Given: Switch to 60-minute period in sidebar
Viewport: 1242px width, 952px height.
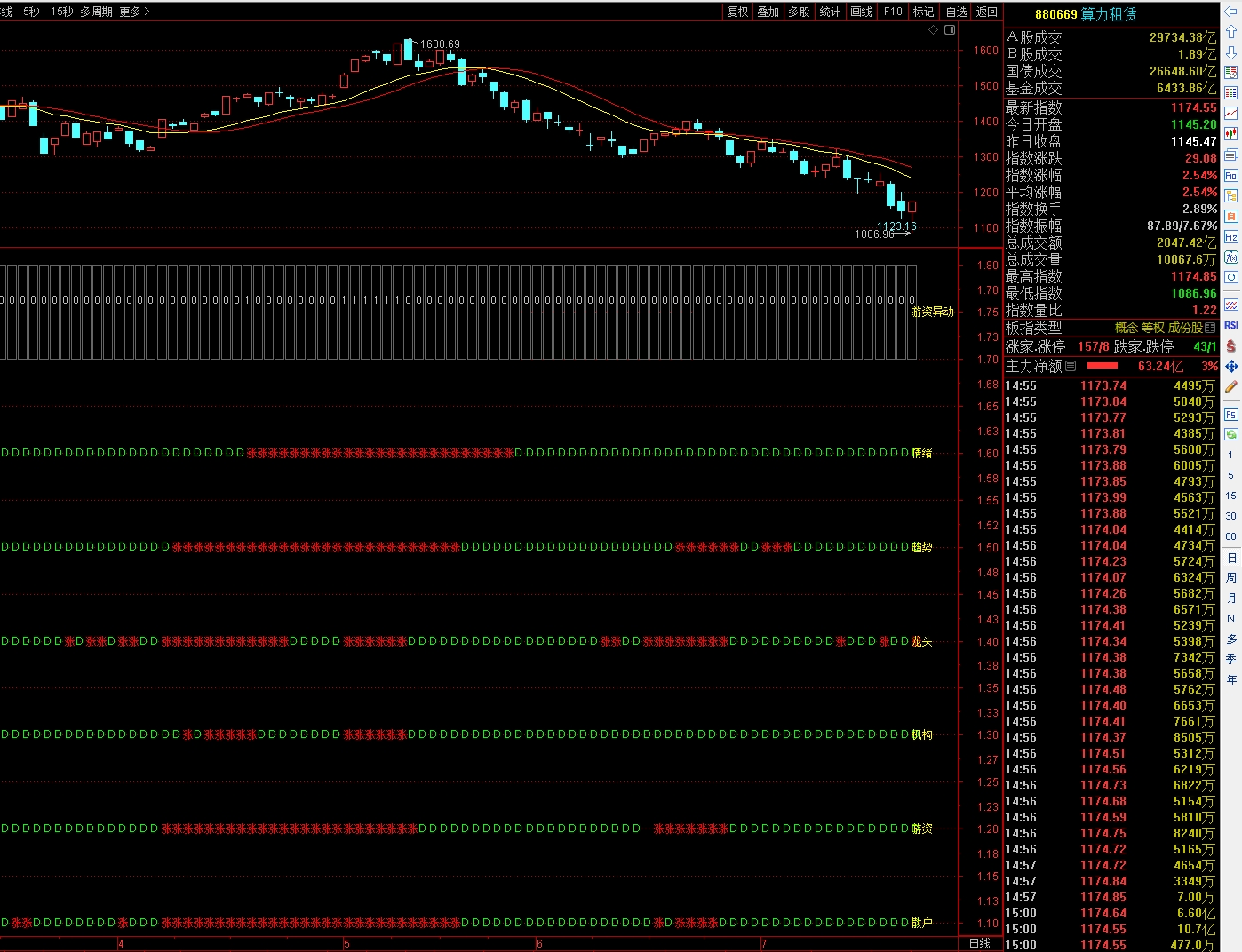Looking at the screenshot, I should click(1230, 536).
